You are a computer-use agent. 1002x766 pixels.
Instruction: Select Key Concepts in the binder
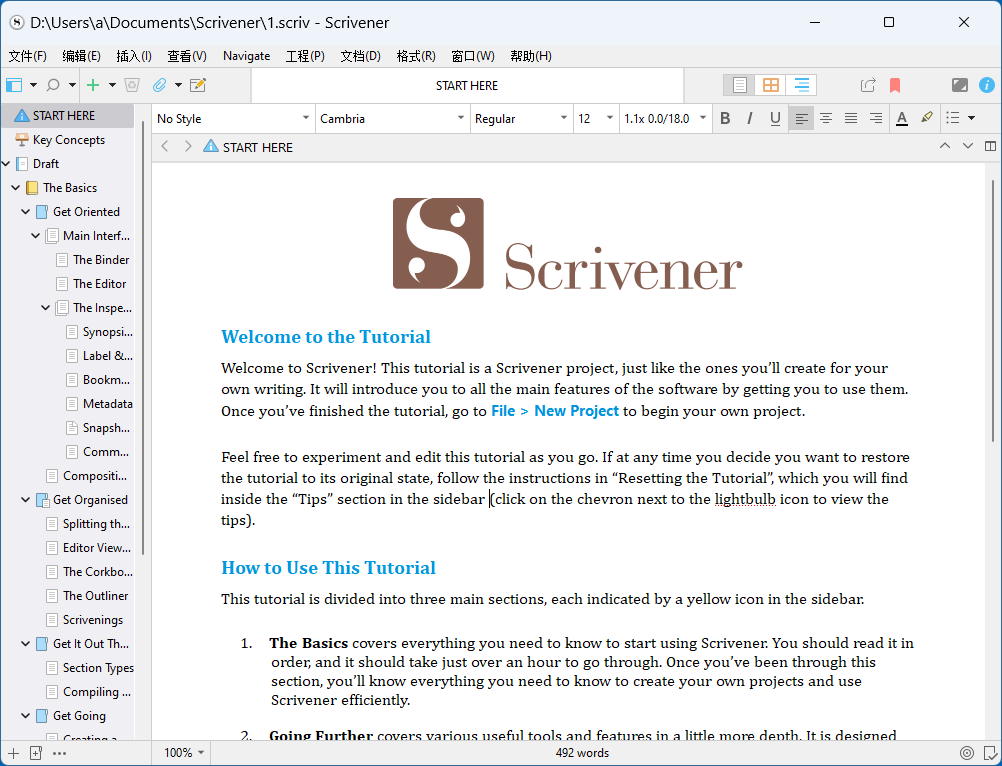(68, 140)
